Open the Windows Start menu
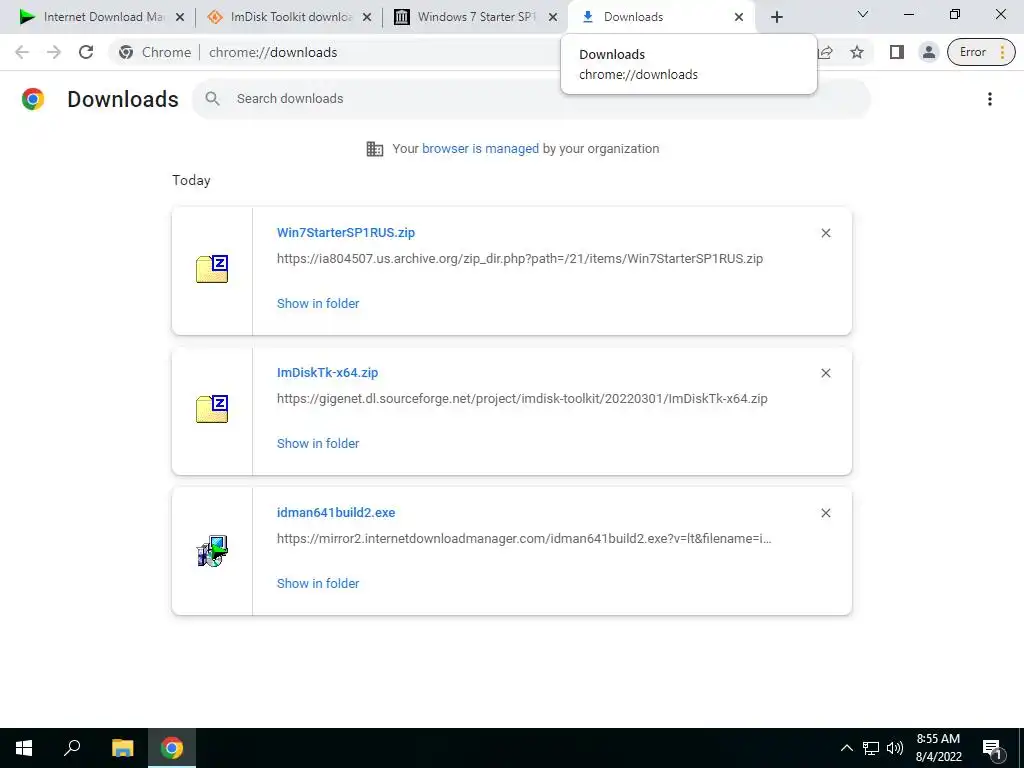 24,748
